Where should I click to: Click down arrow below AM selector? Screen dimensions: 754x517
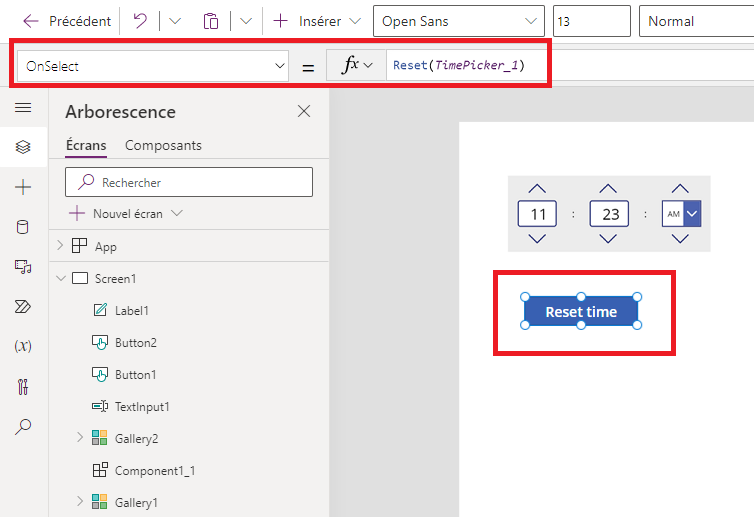pyautogui.click(x=680, y=239)
